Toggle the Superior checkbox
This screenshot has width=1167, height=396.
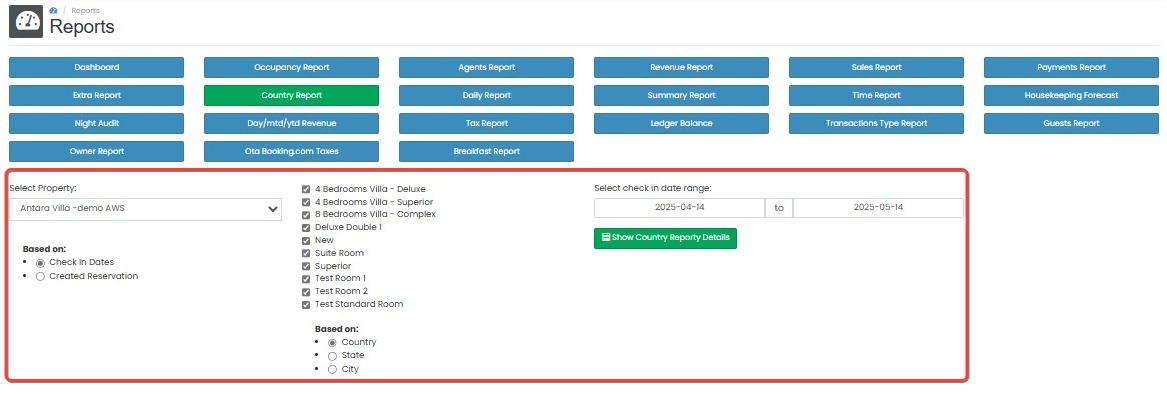coord(306,266)
